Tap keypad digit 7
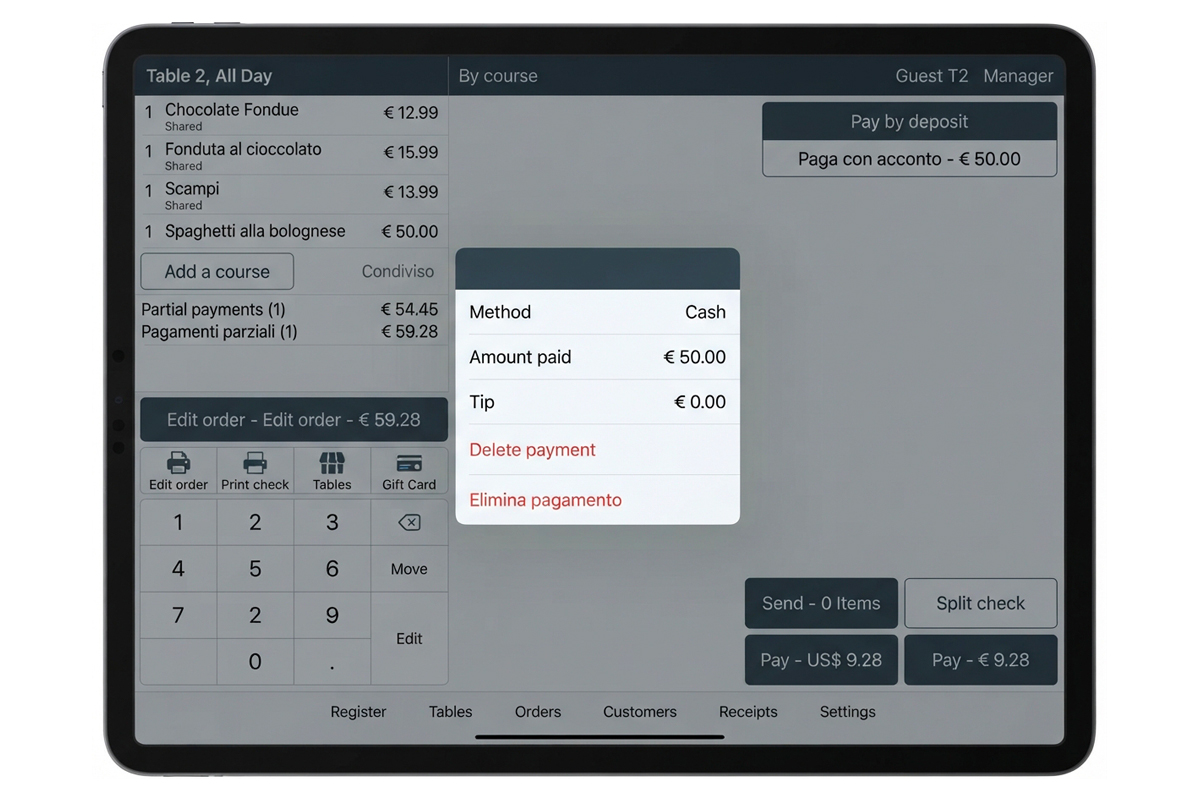The height and width of the screenshot is (800, 1200). 178,616
